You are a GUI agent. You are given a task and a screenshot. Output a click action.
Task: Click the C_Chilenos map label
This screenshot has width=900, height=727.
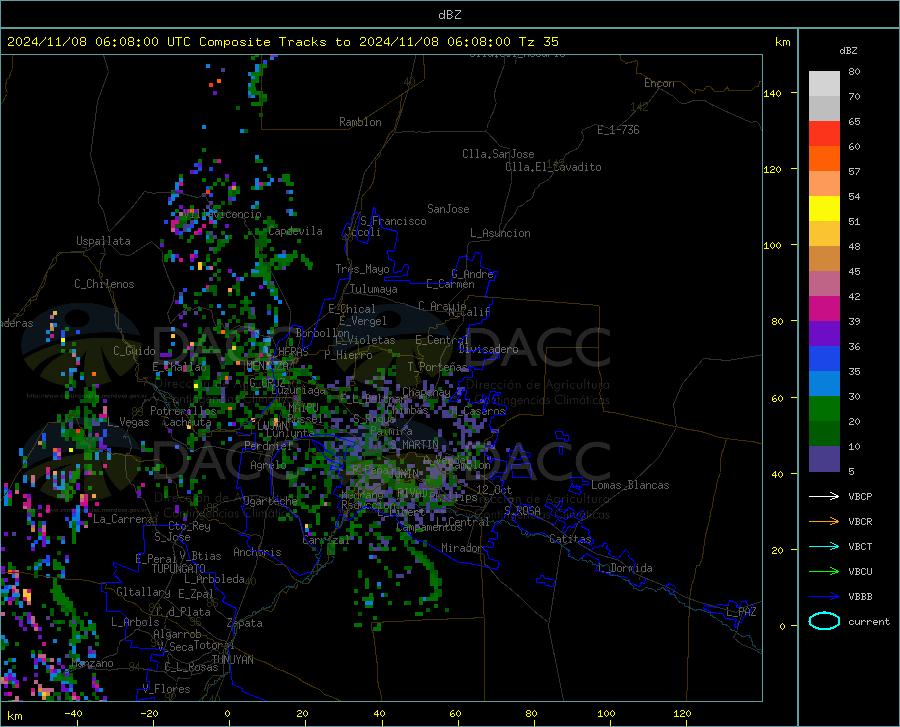(x=104, y=284)
